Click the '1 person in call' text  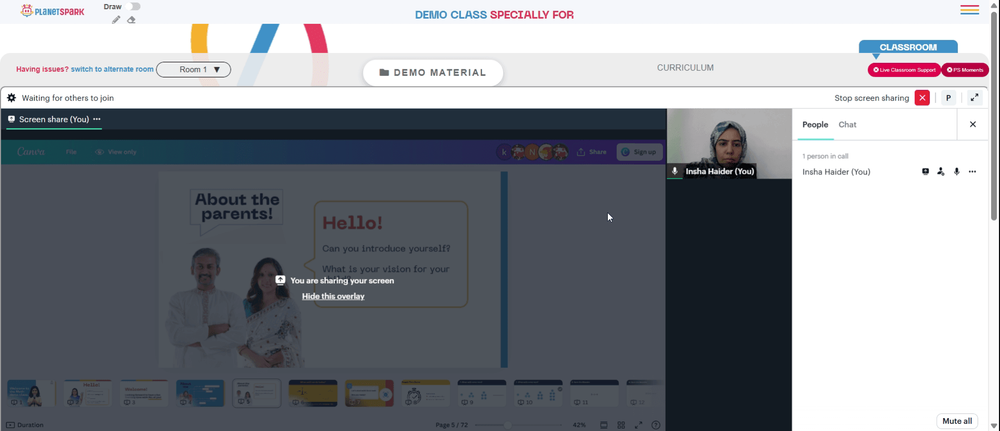pos(825,156)
